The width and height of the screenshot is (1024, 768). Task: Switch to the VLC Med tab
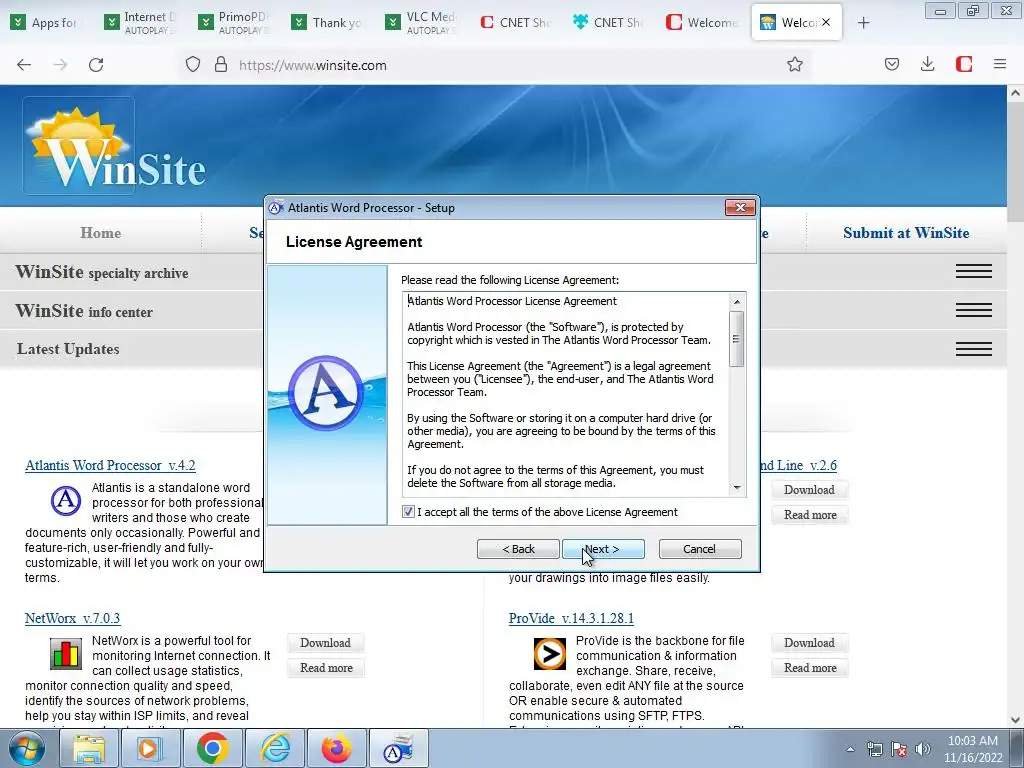pyautogui.click(x=422, y=23)
